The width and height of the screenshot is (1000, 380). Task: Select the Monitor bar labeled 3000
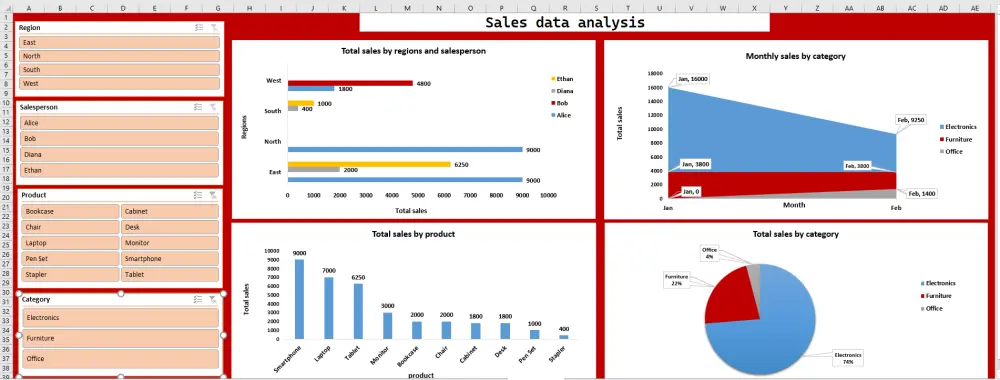[387, 326]
